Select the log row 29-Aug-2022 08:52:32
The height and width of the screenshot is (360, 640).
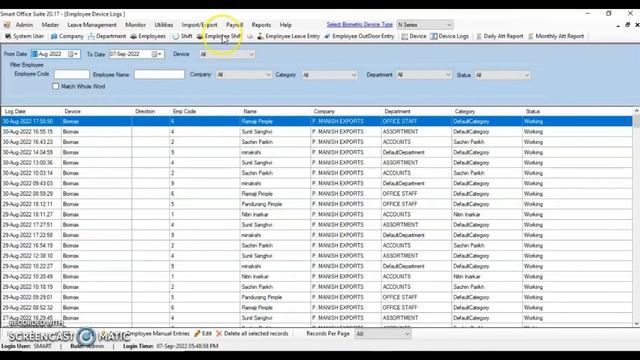316,307
